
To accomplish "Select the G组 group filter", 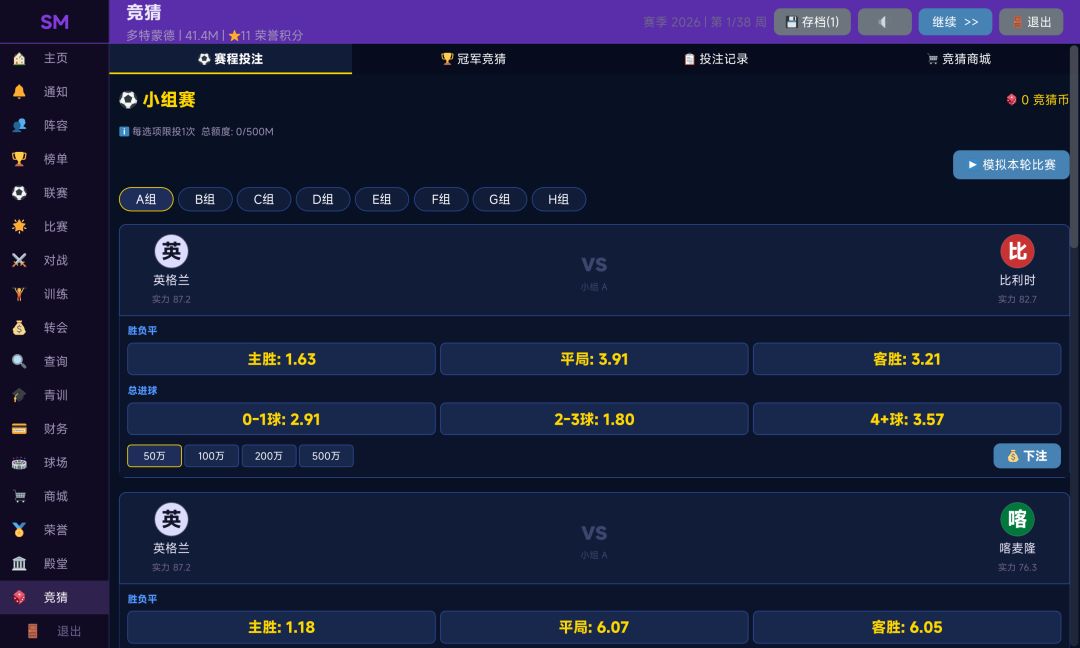I will [500, 200].
